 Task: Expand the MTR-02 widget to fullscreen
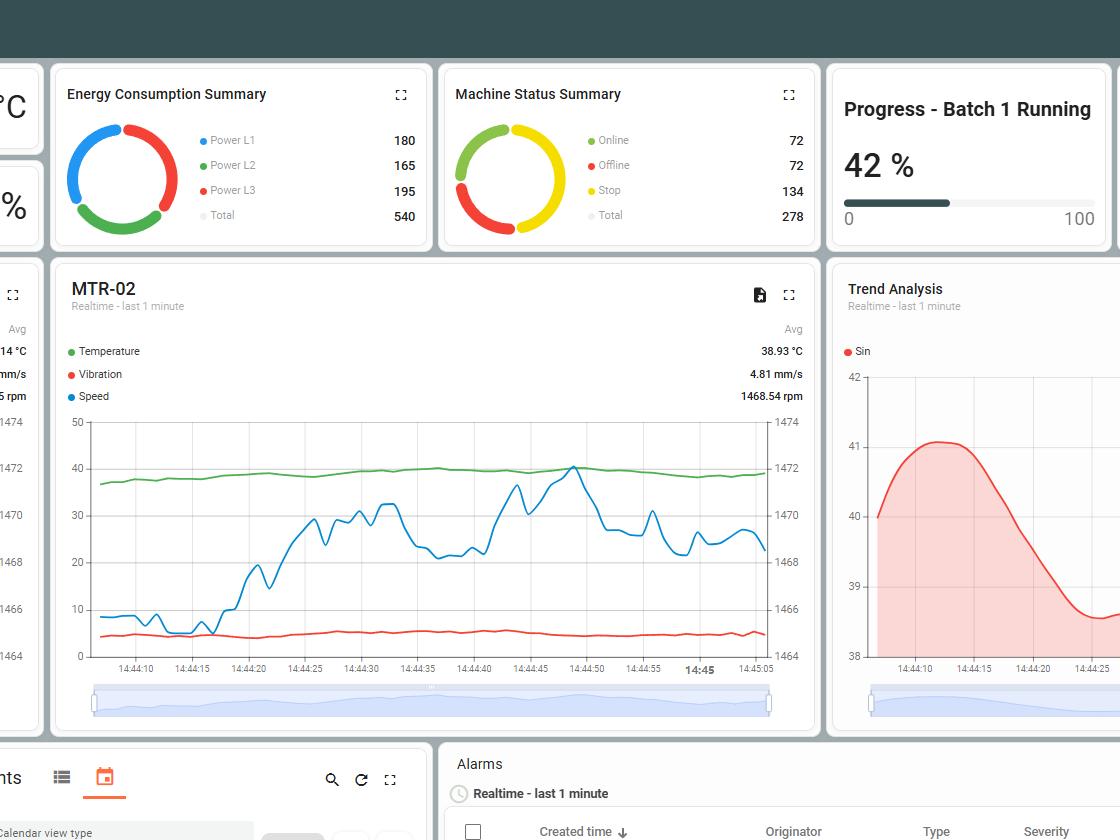(x=790, y=295)
